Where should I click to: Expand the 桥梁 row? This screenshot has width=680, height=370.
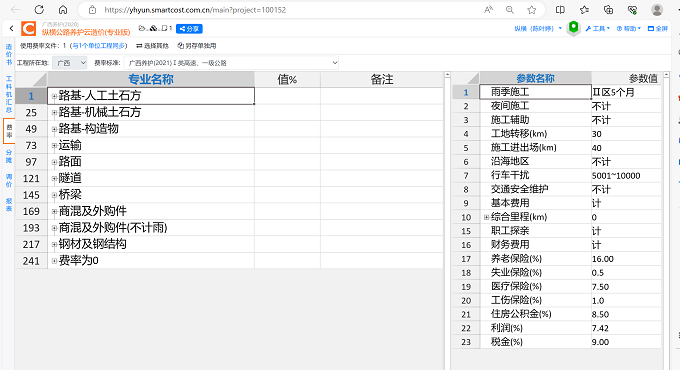click(x=54, y=195)
